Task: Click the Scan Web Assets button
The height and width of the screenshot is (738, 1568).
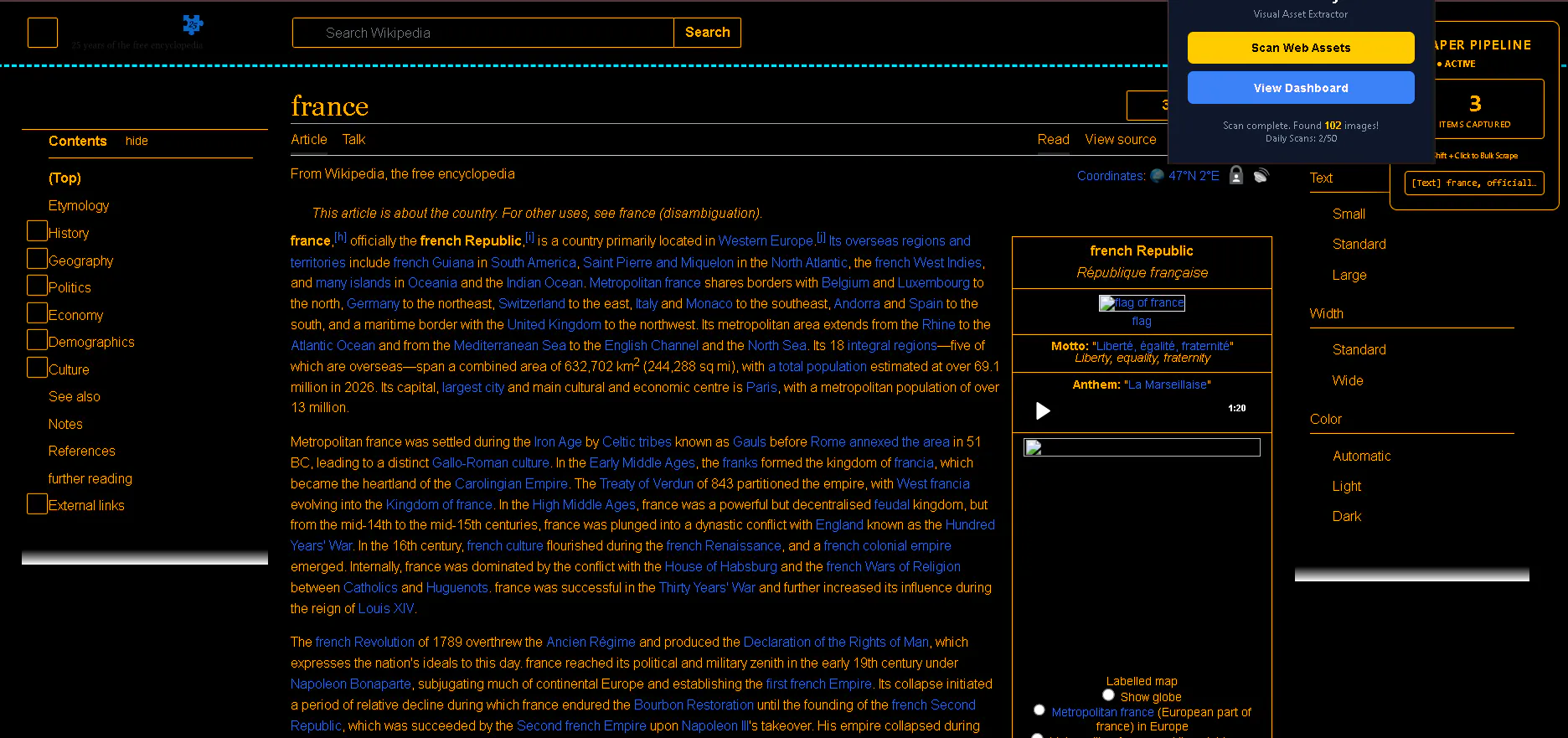Action: (x=1301, y=48)
